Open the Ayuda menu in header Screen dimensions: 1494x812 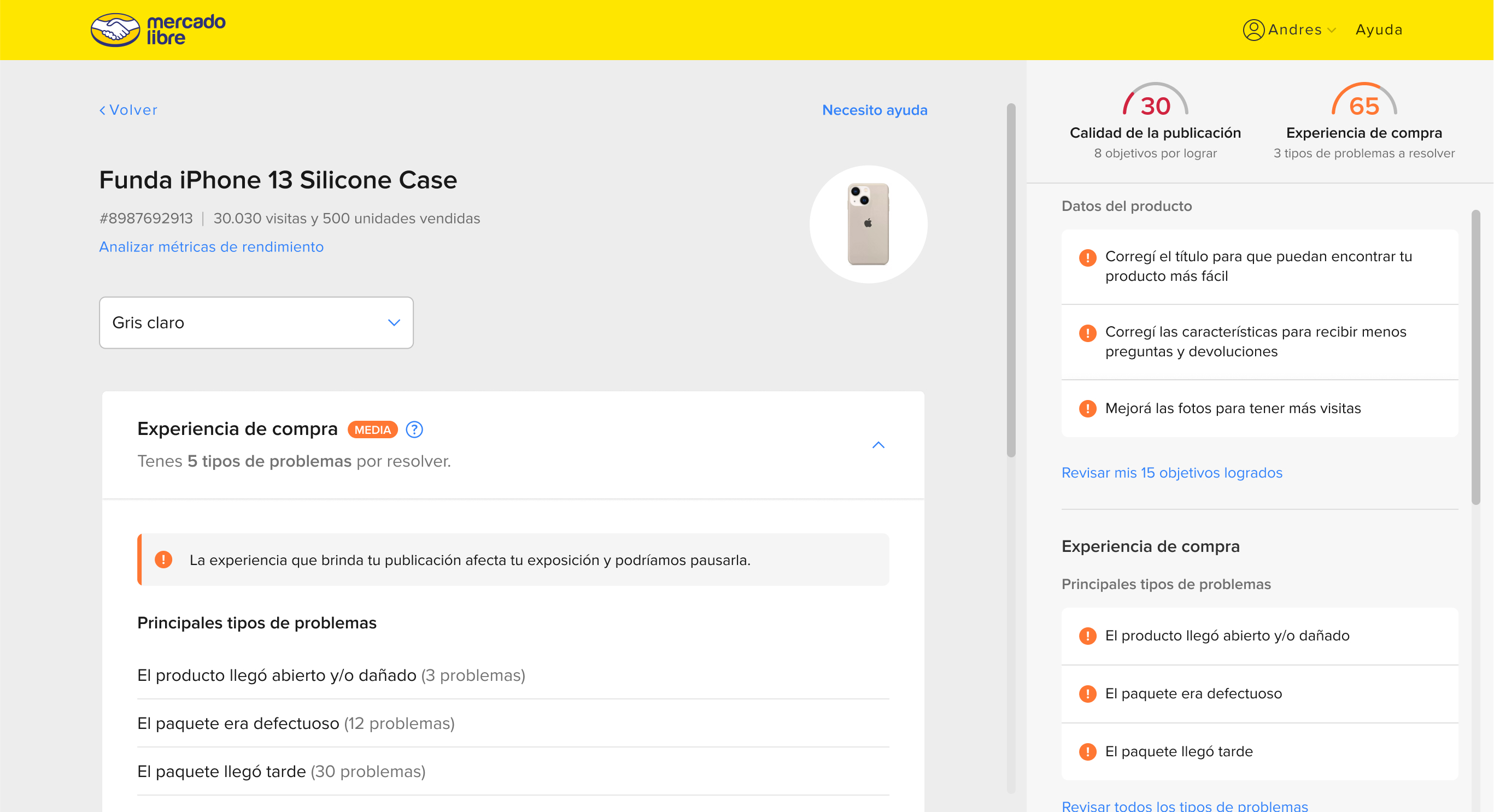pyautogui.click(x=1379, y=30)
